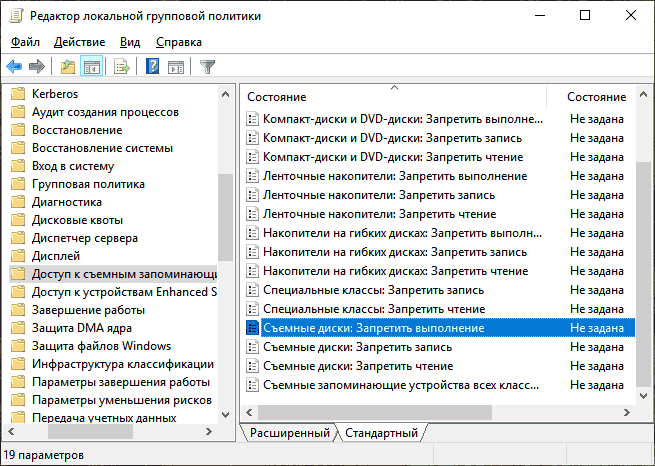Click folder icon next to Kerberos
Image resolution: width=655 pixels, height=466 pixels.
[18, 94]
